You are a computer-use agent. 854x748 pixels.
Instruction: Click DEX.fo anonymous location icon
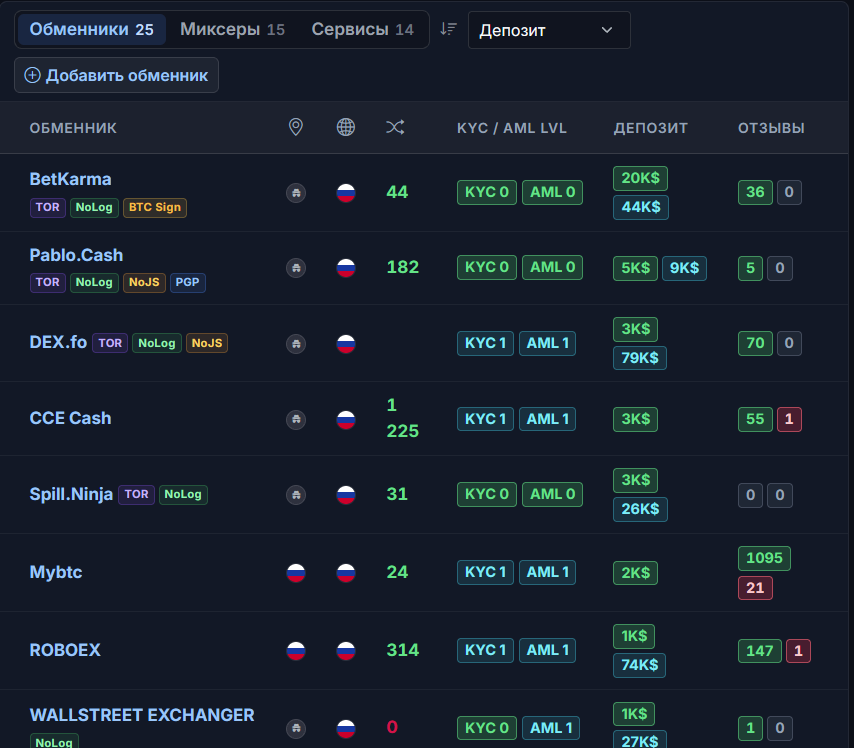pyautogui.click(x=296, y=344)
